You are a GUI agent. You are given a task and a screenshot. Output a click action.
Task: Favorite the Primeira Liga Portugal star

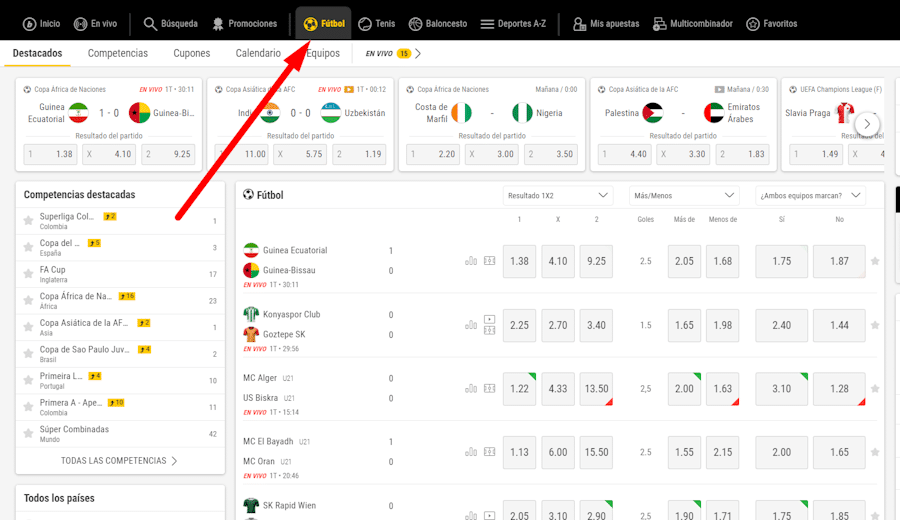(28, 380)
